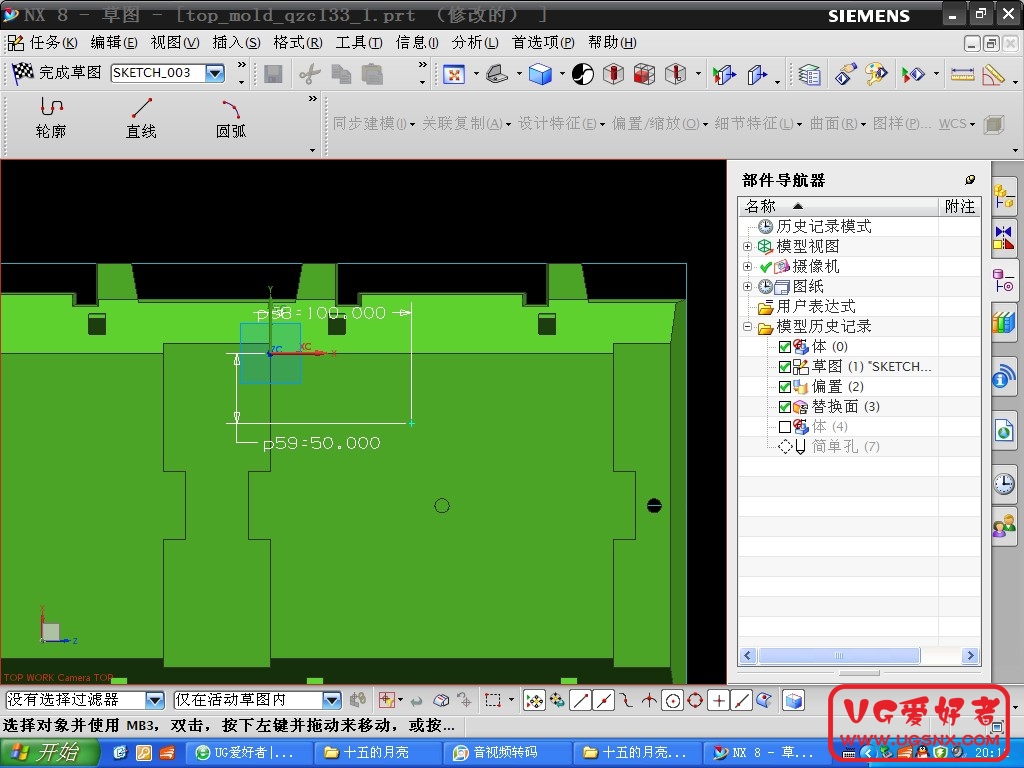
Task: Click the Paste clipboard icon
Action: coord(372,74)
